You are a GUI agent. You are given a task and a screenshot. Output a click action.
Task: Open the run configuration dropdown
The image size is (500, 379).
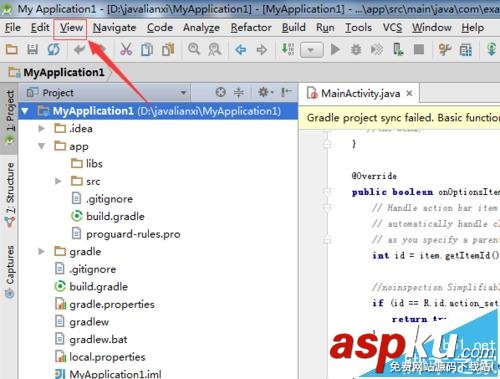[311, 50]
